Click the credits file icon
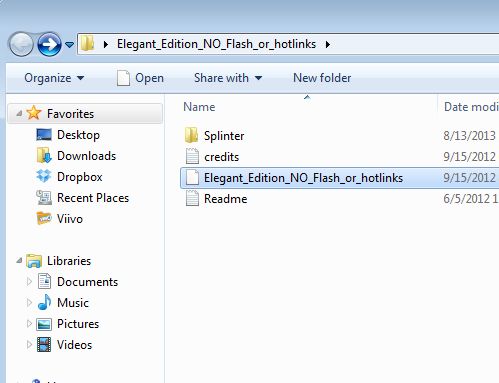499x383 pixels. (x=192, y=156)
